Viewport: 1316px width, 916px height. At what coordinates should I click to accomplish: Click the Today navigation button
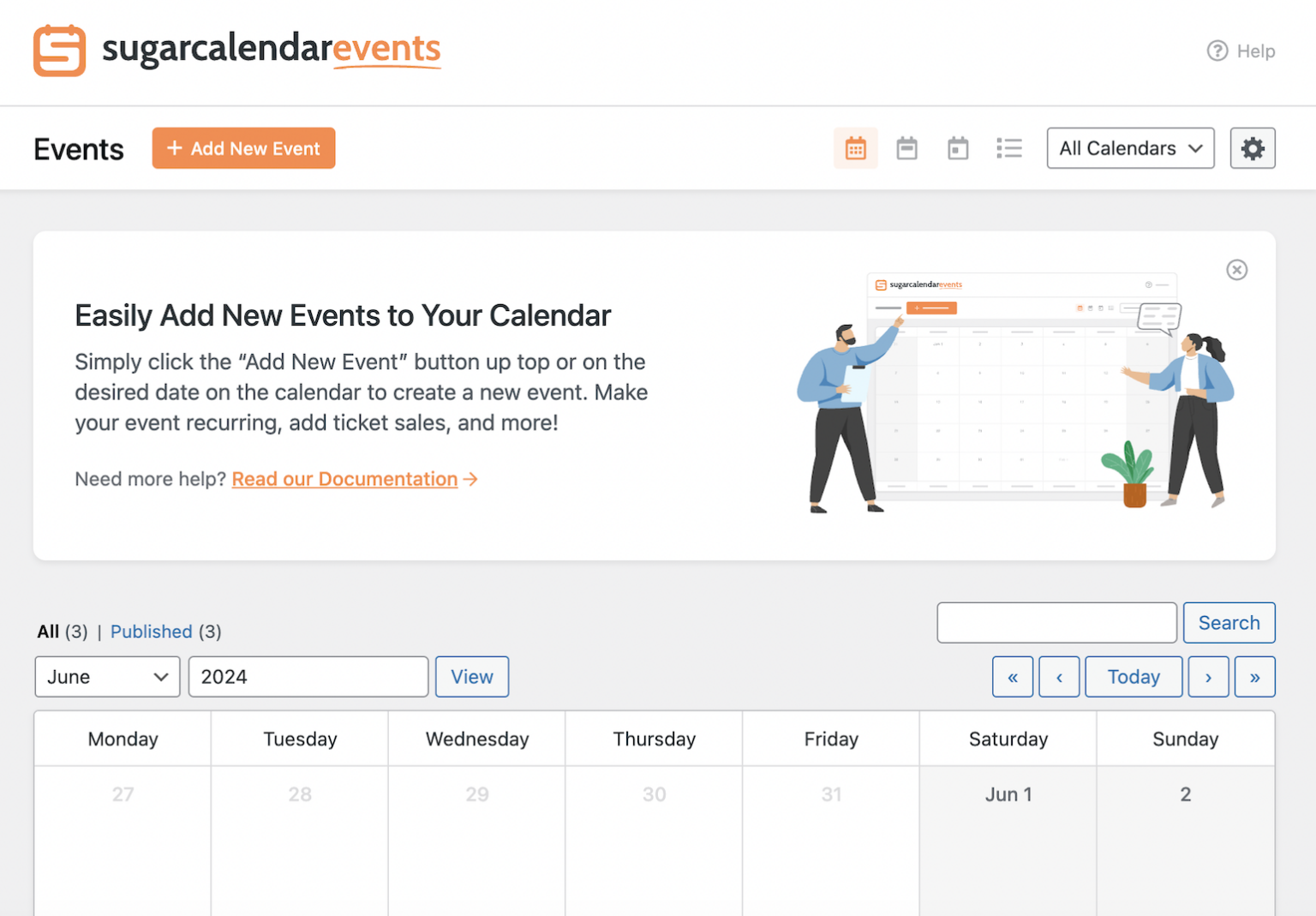coord(1133,676)
